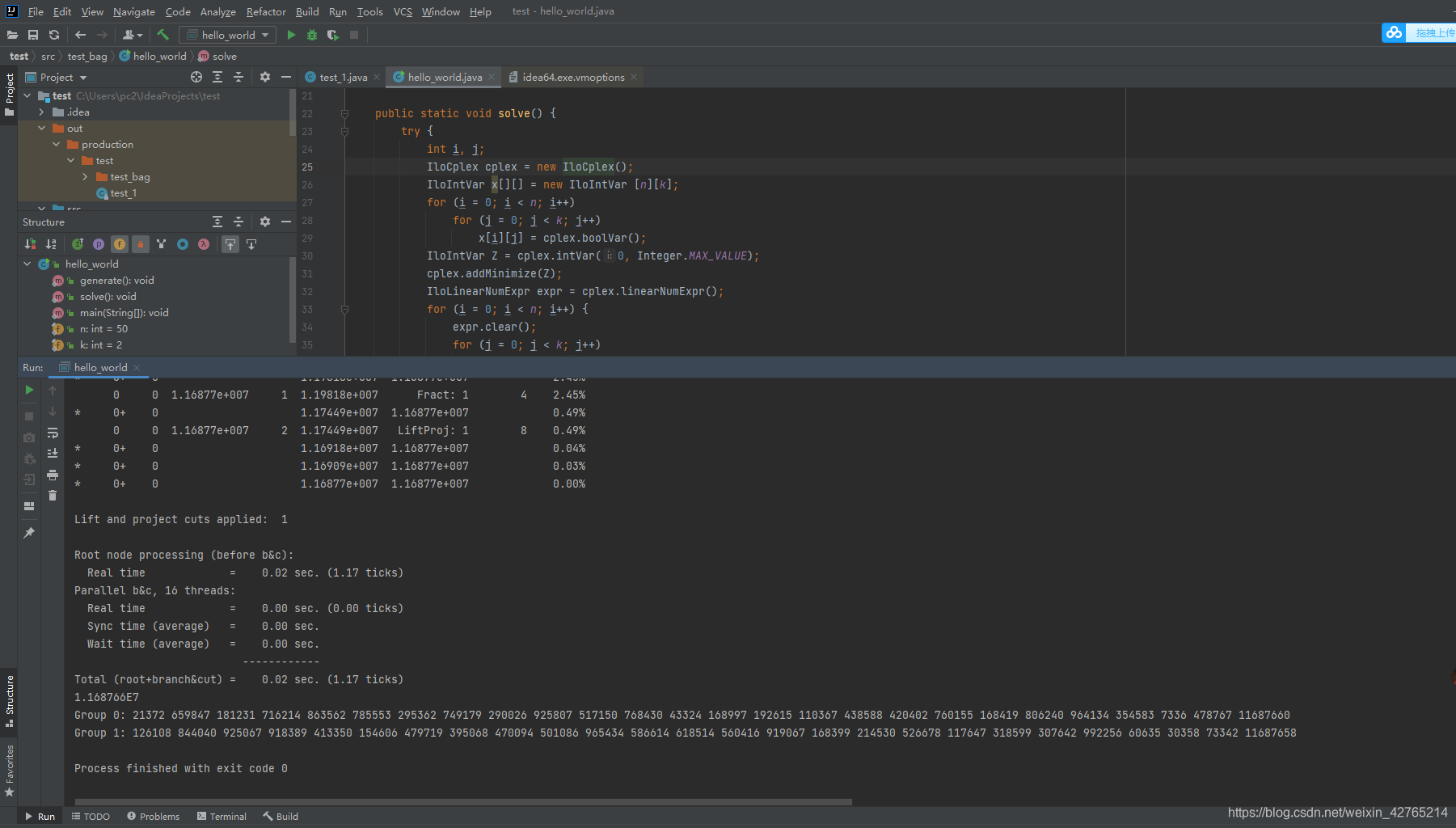Open the Favorites side tool window
The image size is (1456, 828).
click(10, 771)
